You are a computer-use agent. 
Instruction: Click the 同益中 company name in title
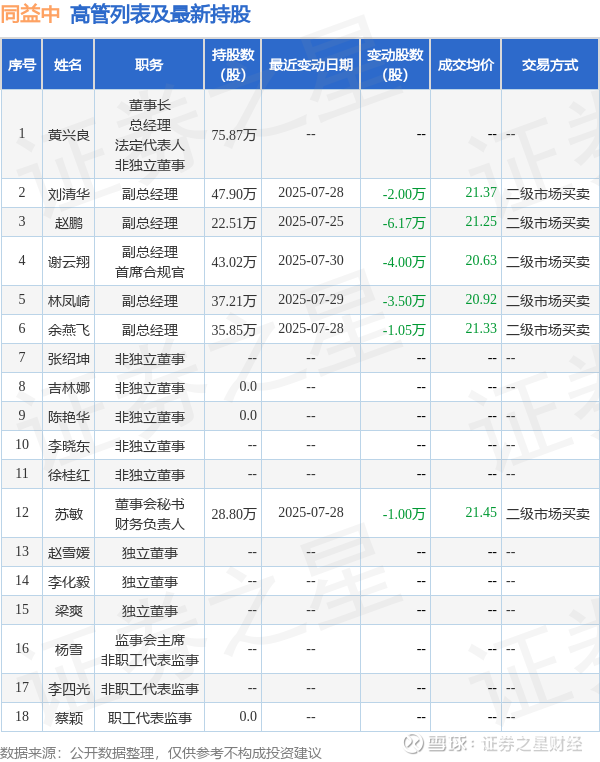point(30,14)
